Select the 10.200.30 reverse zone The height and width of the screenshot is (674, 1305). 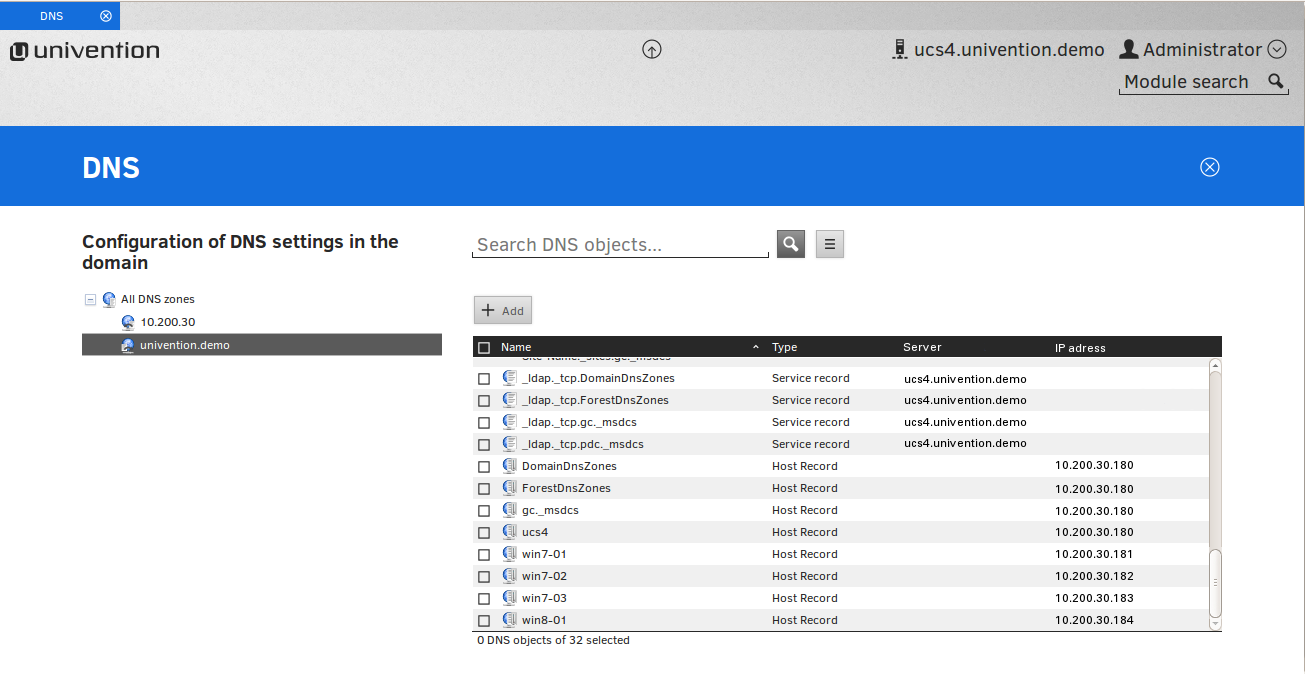click(x=167, y=322)
